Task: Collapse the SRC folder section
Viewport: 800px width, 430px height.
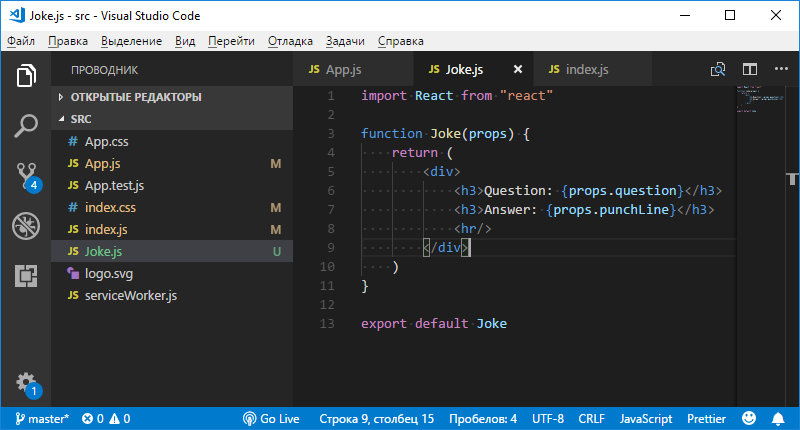Action: click(x=80, y=119)
